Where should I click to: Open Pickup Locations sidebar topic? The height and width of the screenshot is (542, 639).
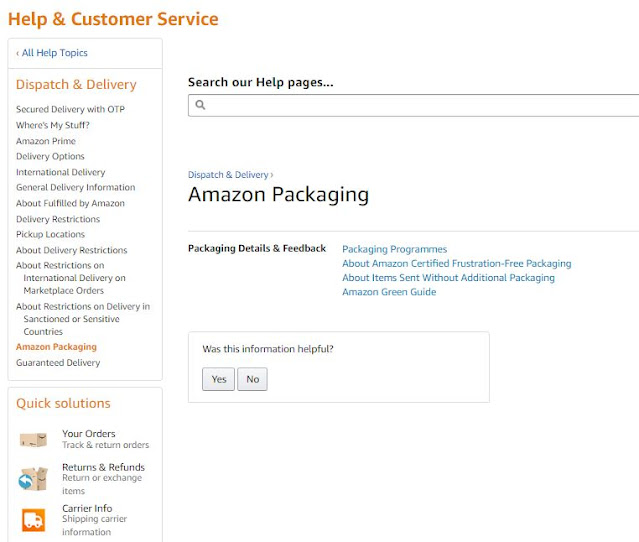[x=50, y=234]
